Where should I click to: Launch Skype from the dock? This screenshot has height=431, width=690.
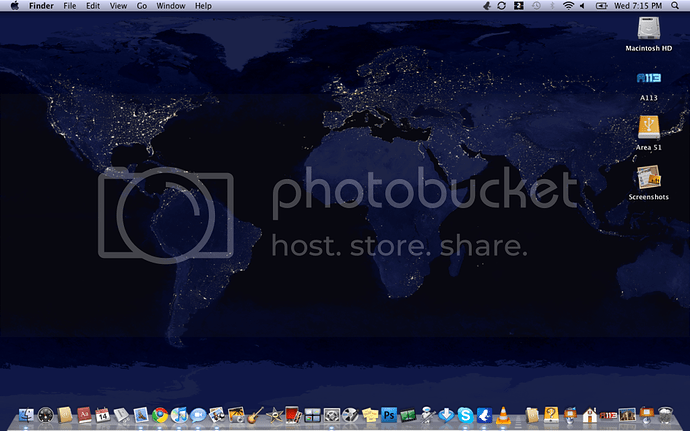click(x=465, y=414)
